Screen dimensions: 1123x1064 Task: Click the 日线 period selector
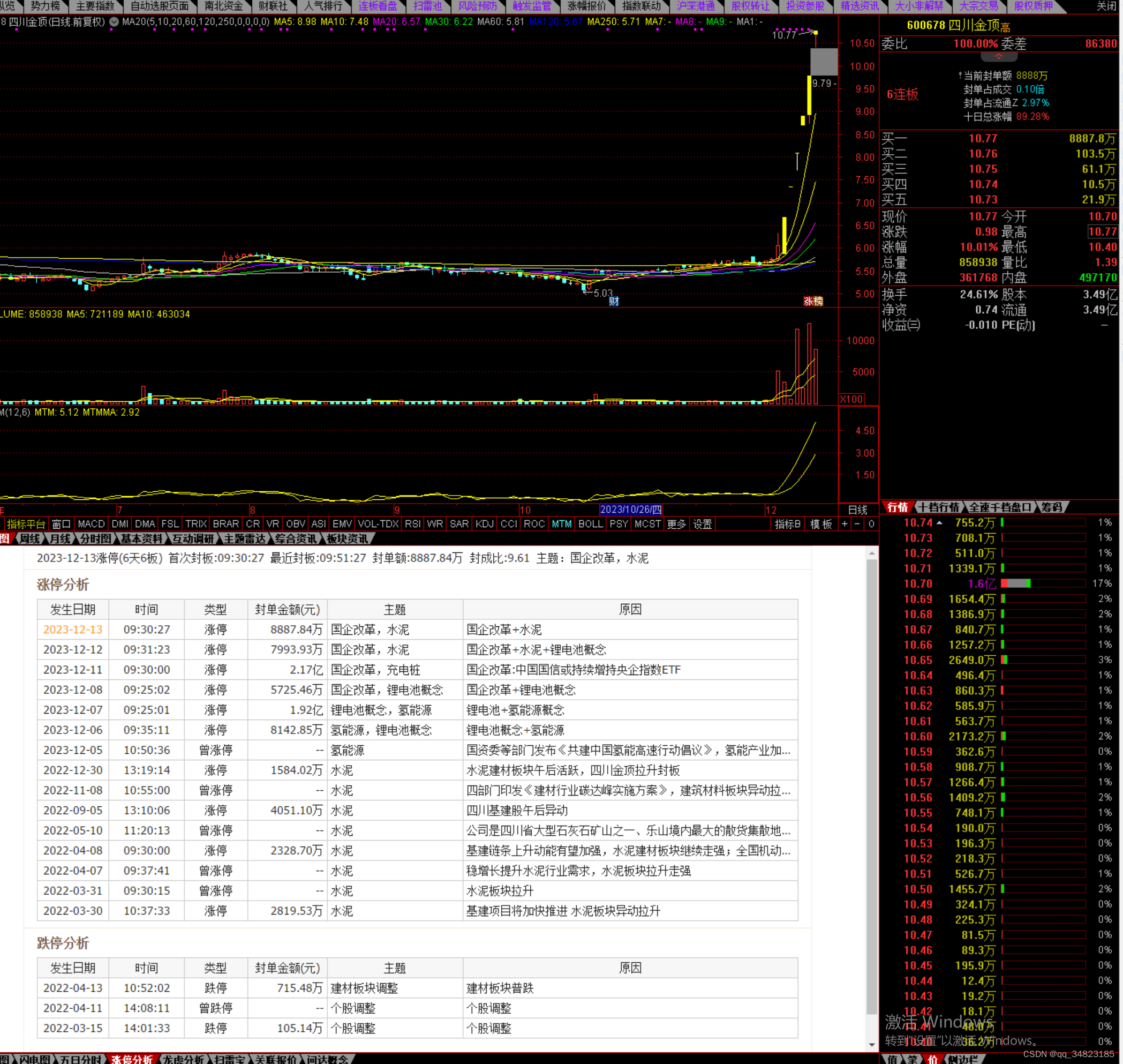(857, 510)
